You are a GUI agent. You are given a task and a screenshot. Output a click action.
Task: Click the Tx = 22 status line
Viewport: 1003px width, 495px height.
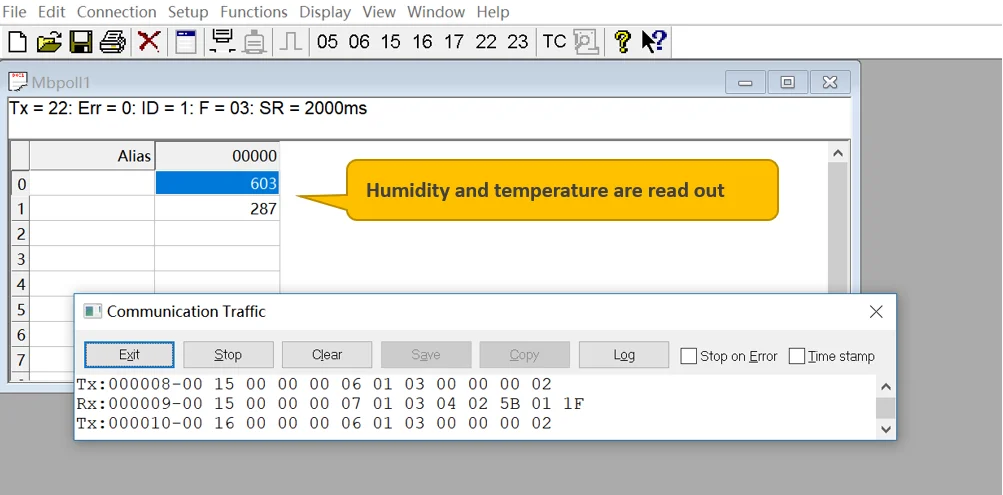pos(188,108)
